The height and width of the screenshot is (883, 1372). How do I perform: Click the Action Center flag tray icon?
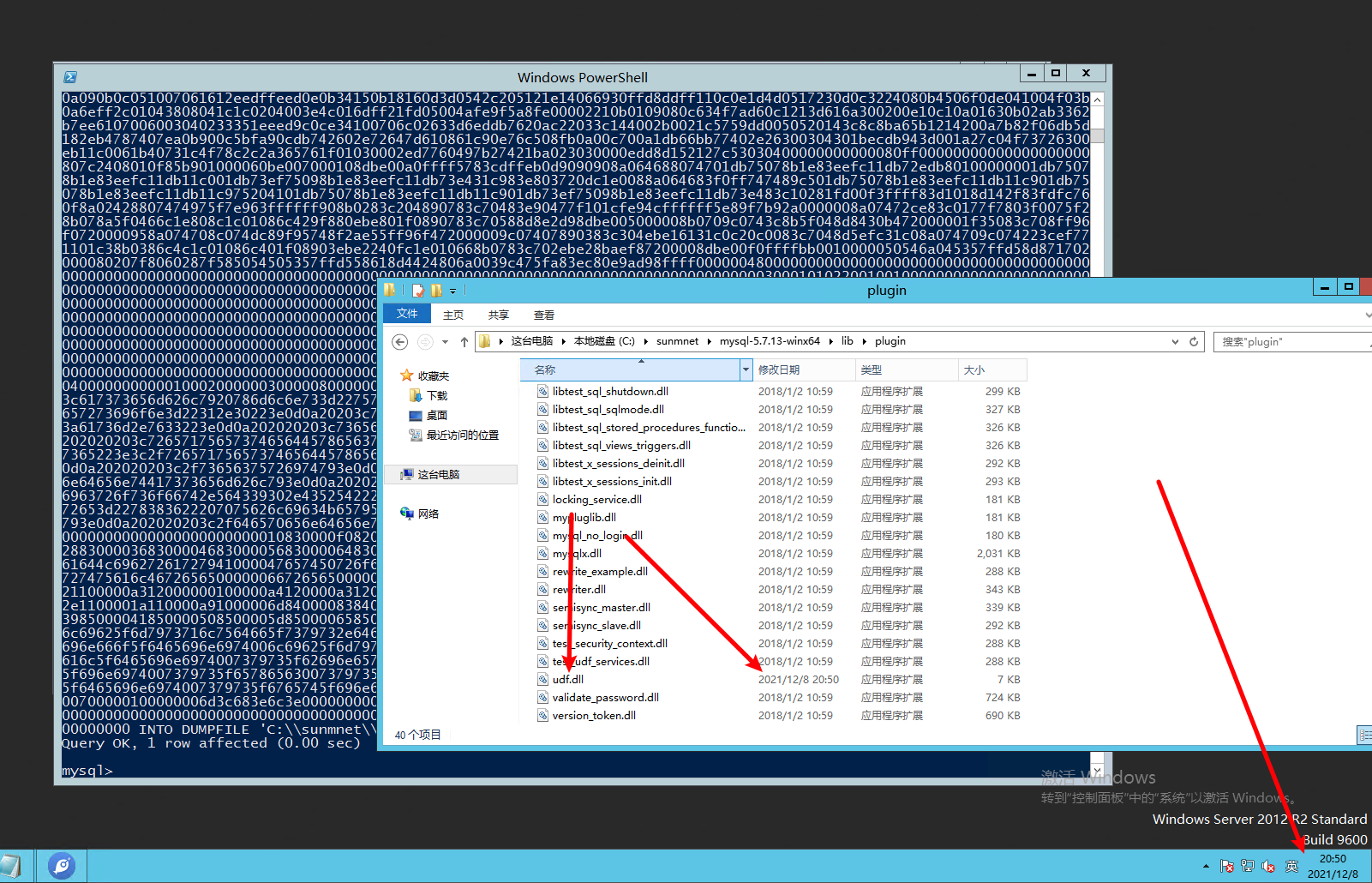point(1227,866)
